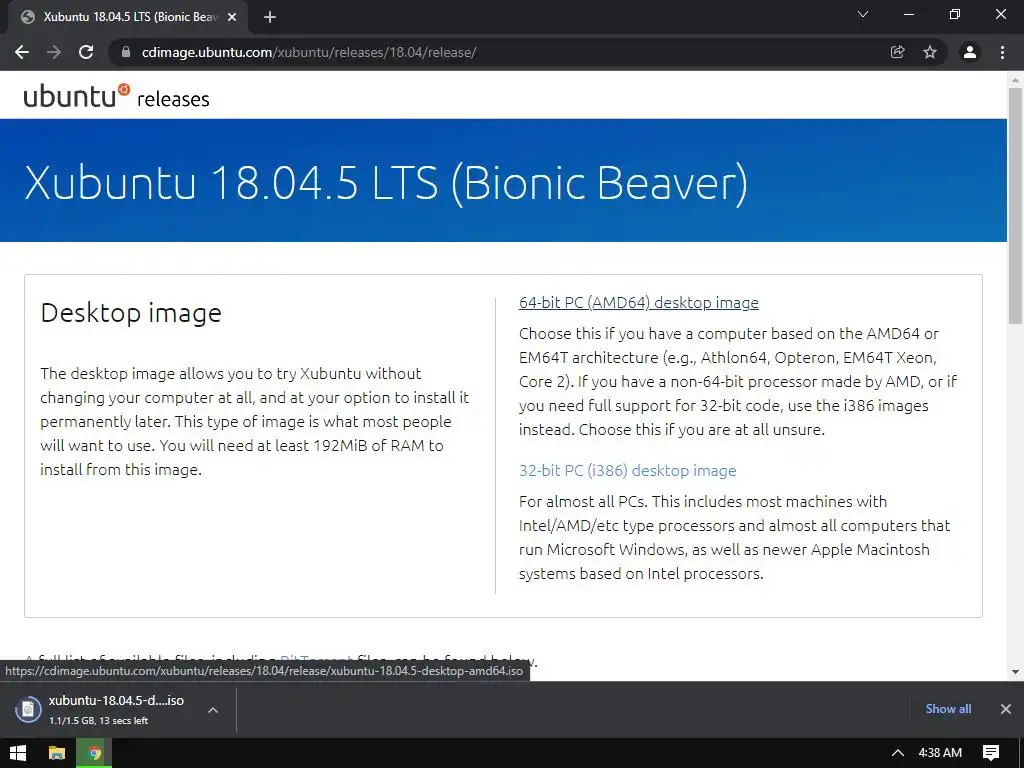Click the address bar URL

tap(309, 52)
